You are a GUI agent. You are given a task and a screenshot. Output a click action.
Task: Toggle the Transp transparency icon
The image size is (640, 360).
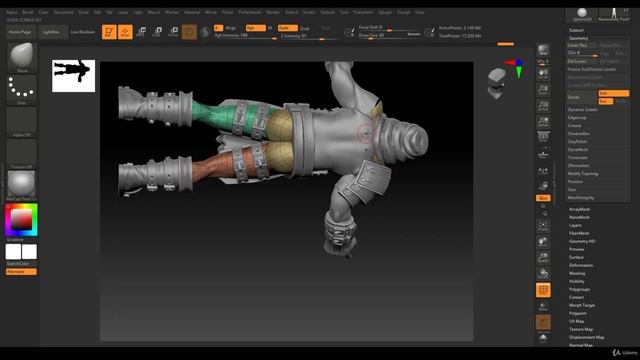point(543,306)
